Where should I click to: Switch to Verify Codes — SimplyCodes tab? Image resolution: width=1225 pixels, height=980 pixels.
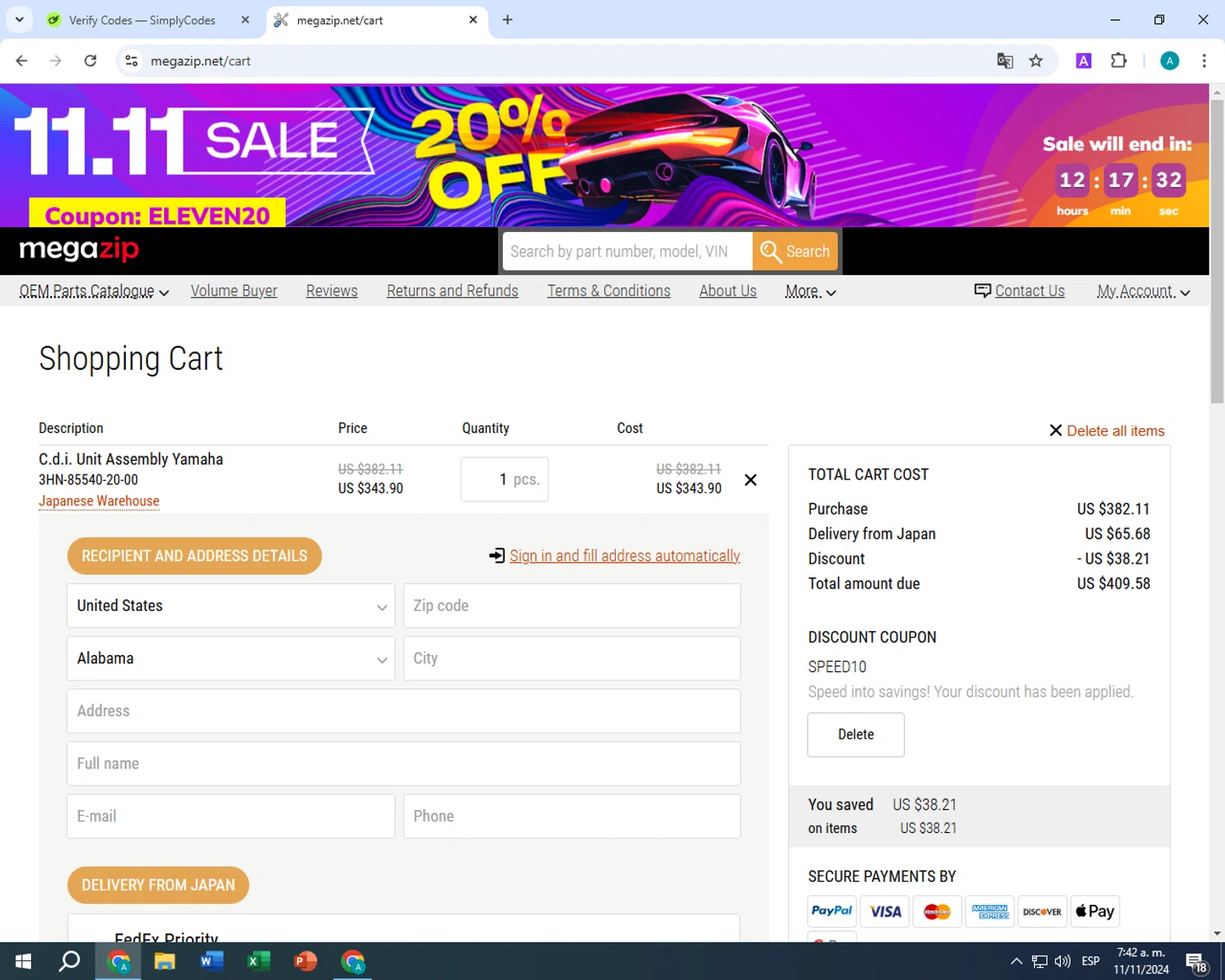[x=142, y=20]
